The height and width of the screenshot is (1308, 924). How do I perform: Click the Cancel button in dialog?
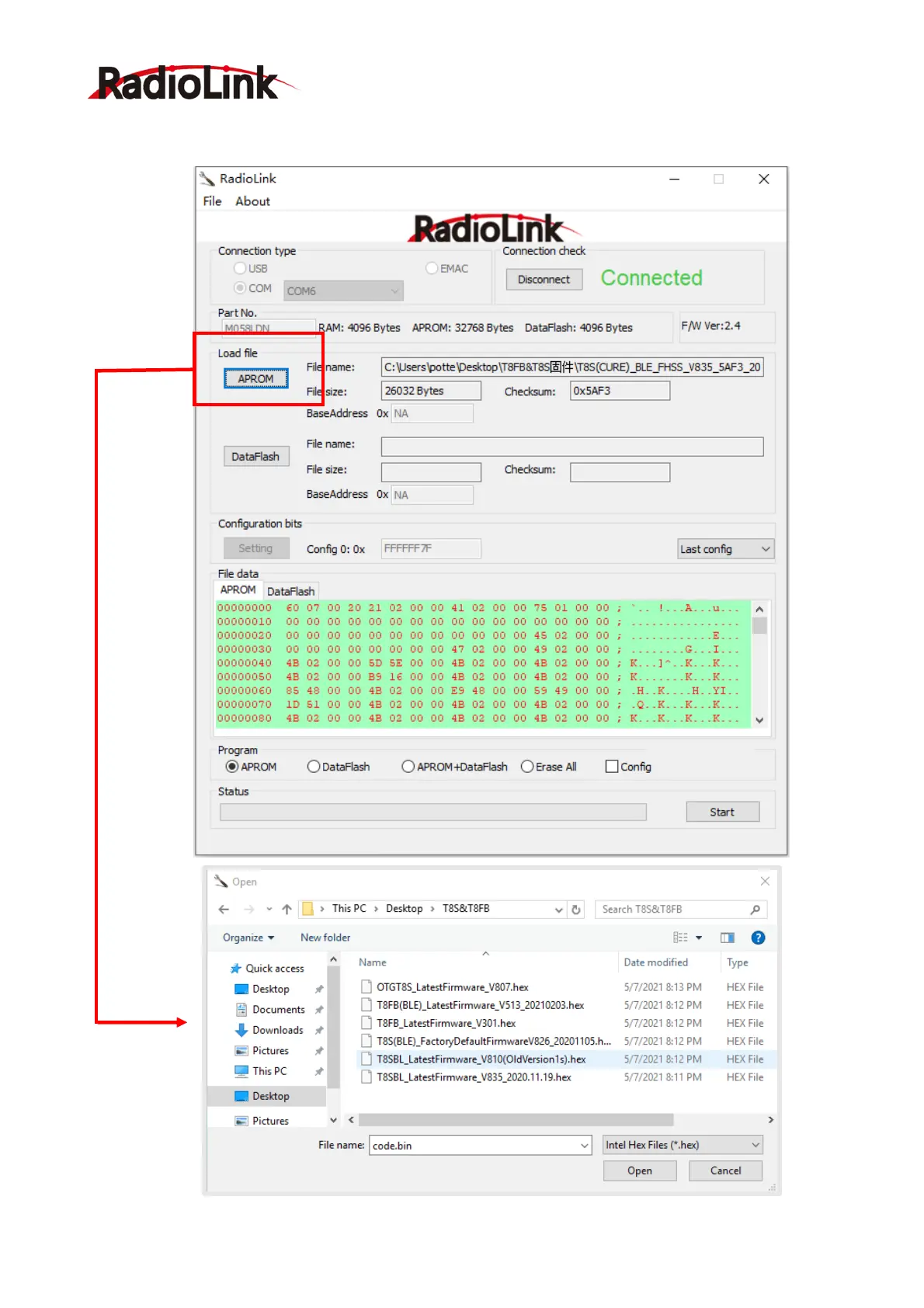[725, 1171]
